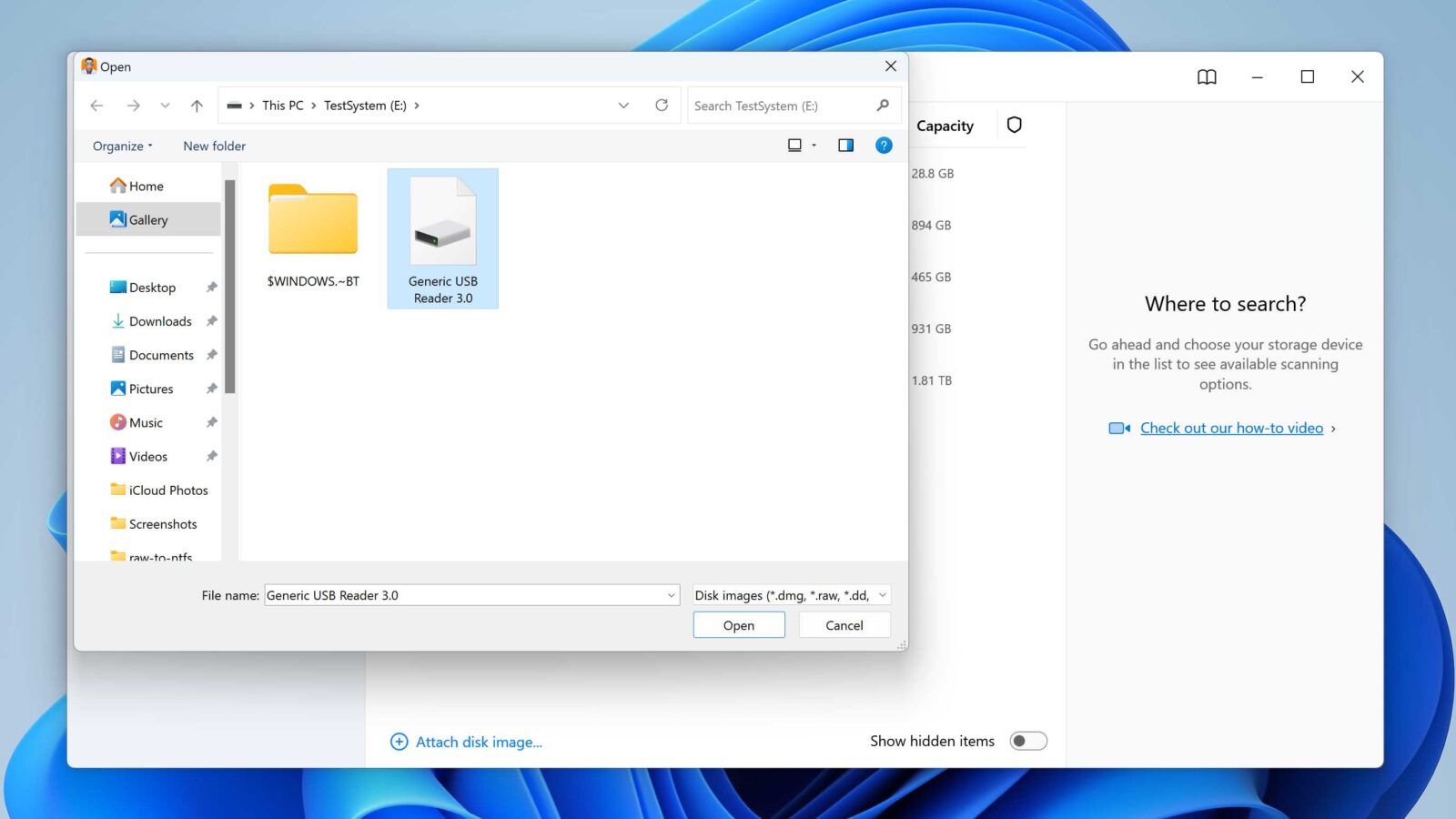The image size is (1456, 819).
Task: Click New folder in the toolbar
Action: point(214,146)
